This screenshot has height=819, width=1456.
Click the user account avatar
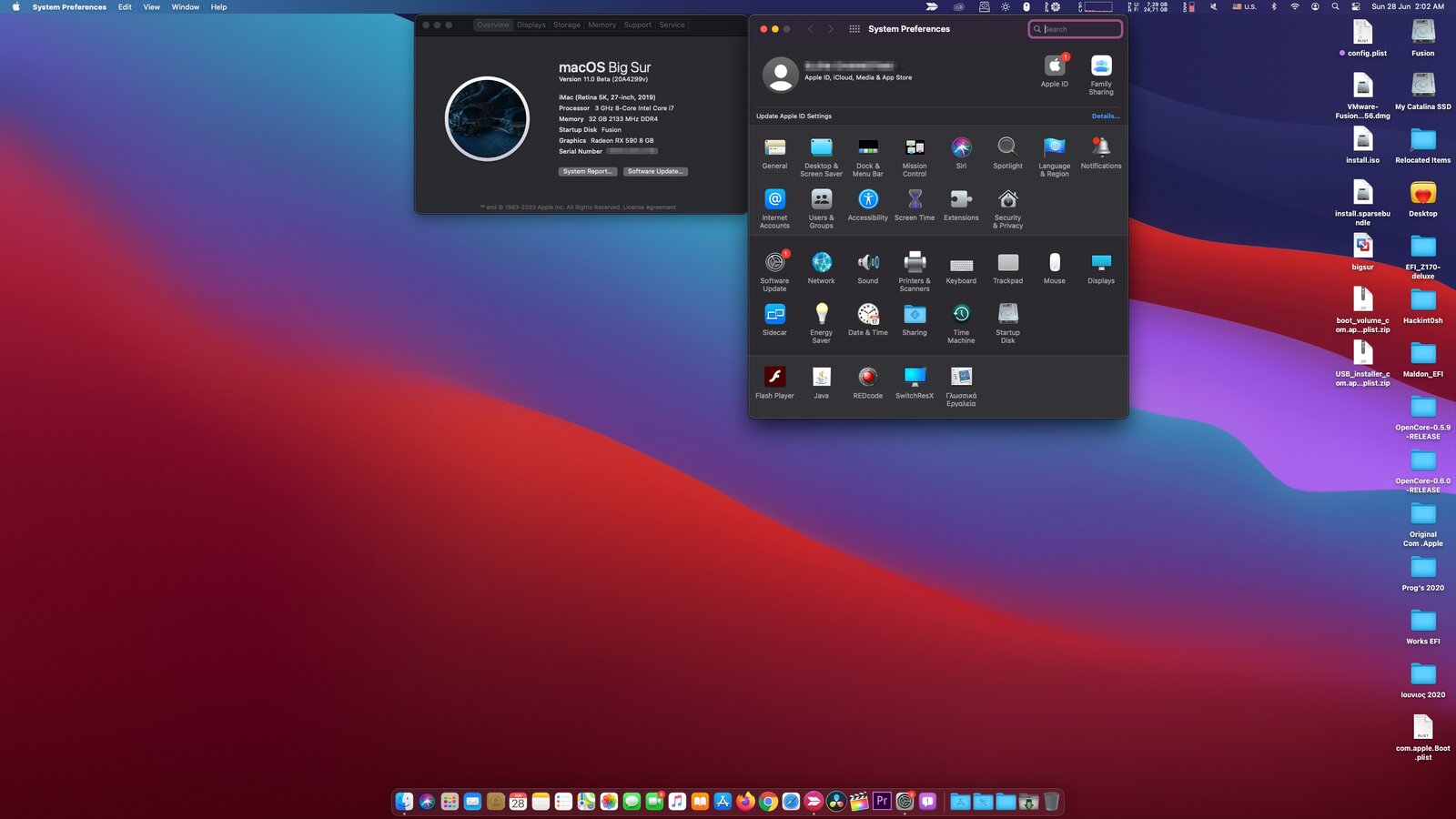(780, 75)
